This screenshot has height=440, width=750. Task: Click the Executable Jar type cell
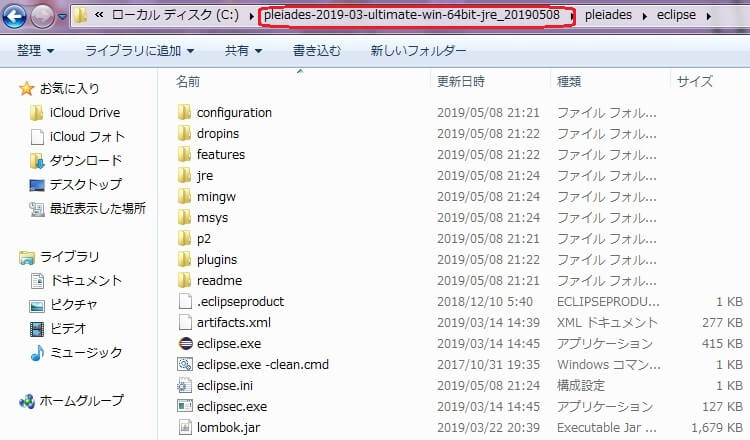coord(607,428)
